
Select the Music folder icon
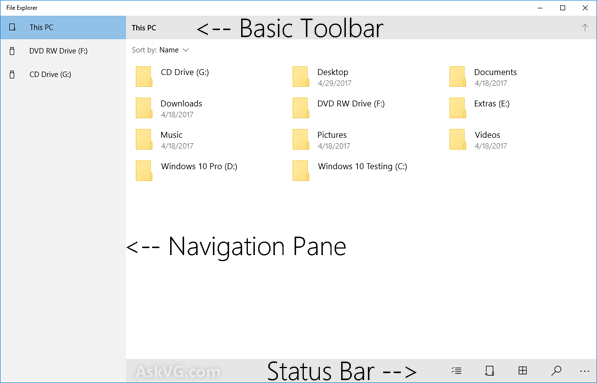[x=144, y=139]
